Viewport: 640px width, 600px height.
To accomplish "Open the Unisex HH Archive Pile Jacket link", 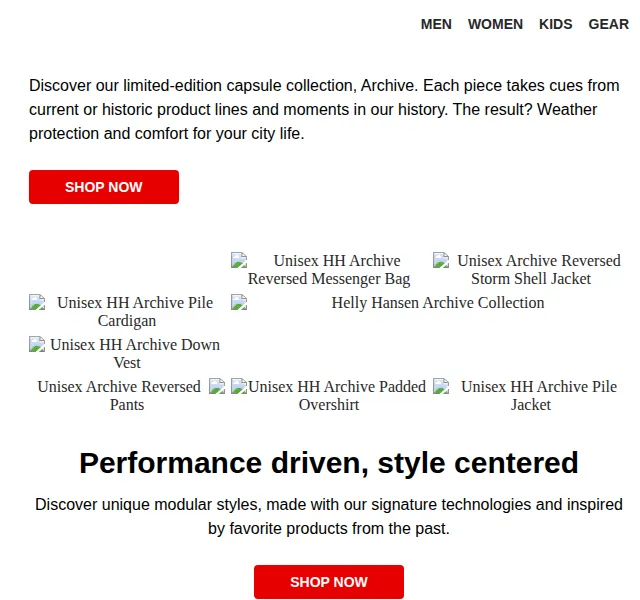I will point(531,396).
